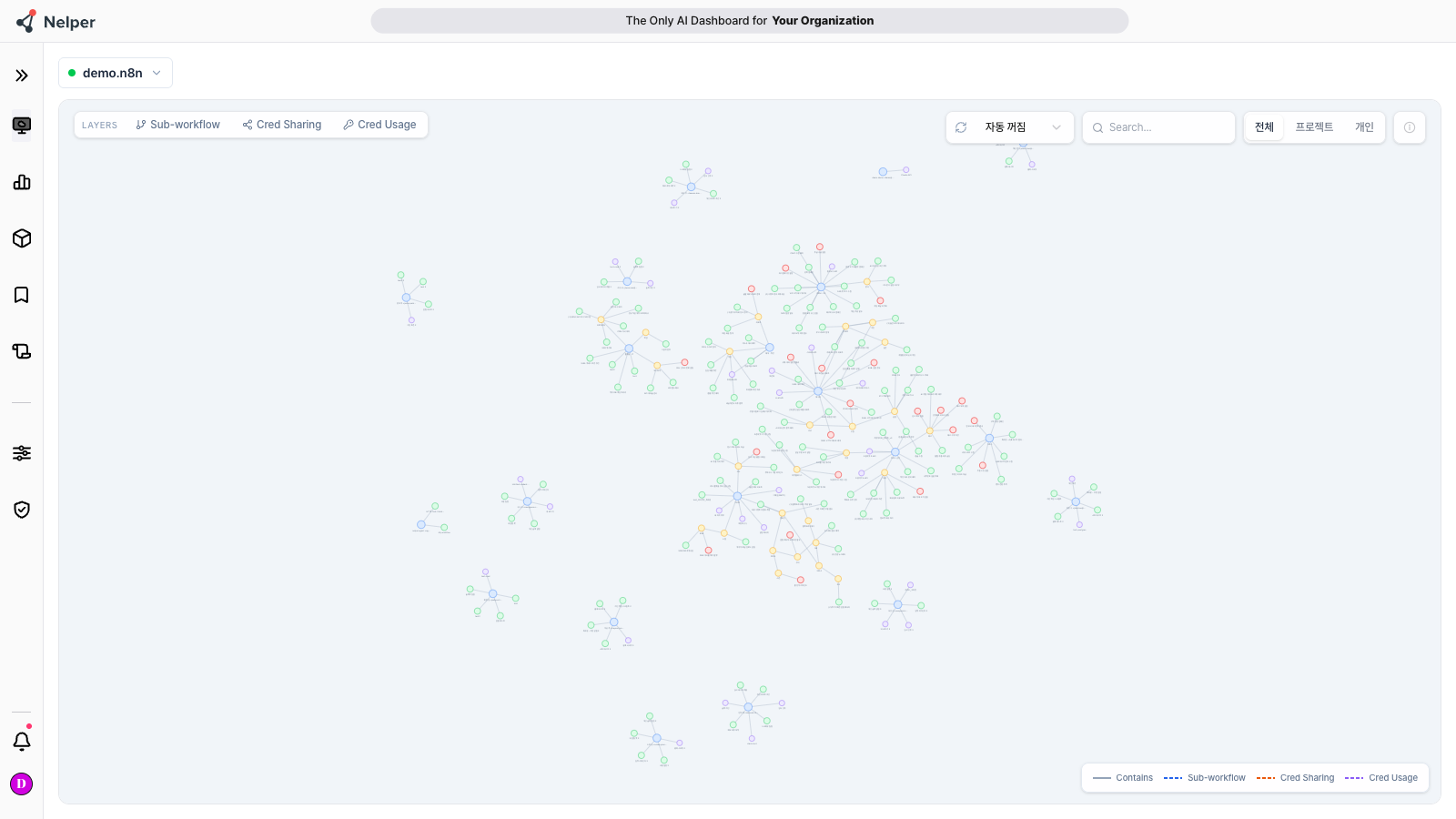Open the shield security sidebar icon
This screenshot has width=1456, height=819.
(22, 510)
